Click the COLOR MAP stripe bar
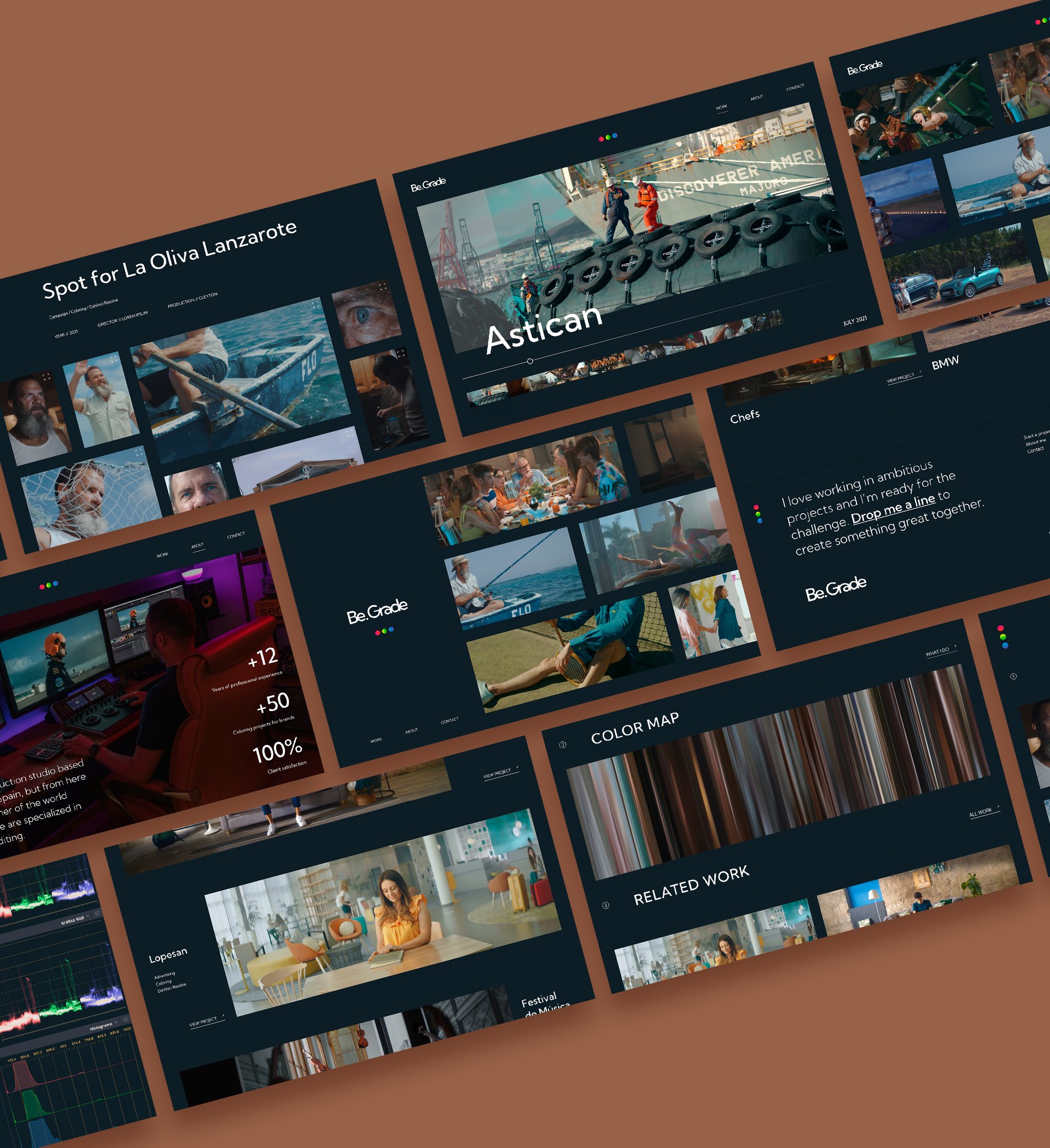This screenshot has height=1148, width=1050. click(778, 772)
